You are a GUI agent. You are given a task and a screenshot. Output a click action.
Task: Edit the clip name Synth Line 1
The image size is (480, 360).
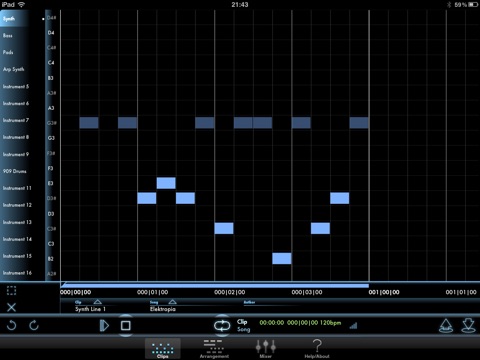click(90, 309)
